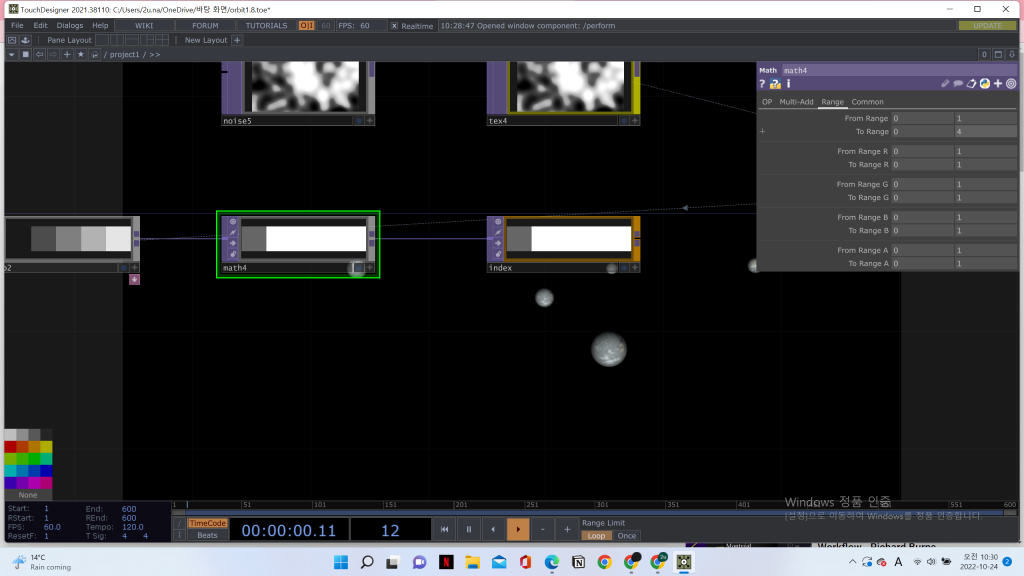Play timeline in reverse
The height and width of the screenshot is (576, 1024).
point(493,529)
